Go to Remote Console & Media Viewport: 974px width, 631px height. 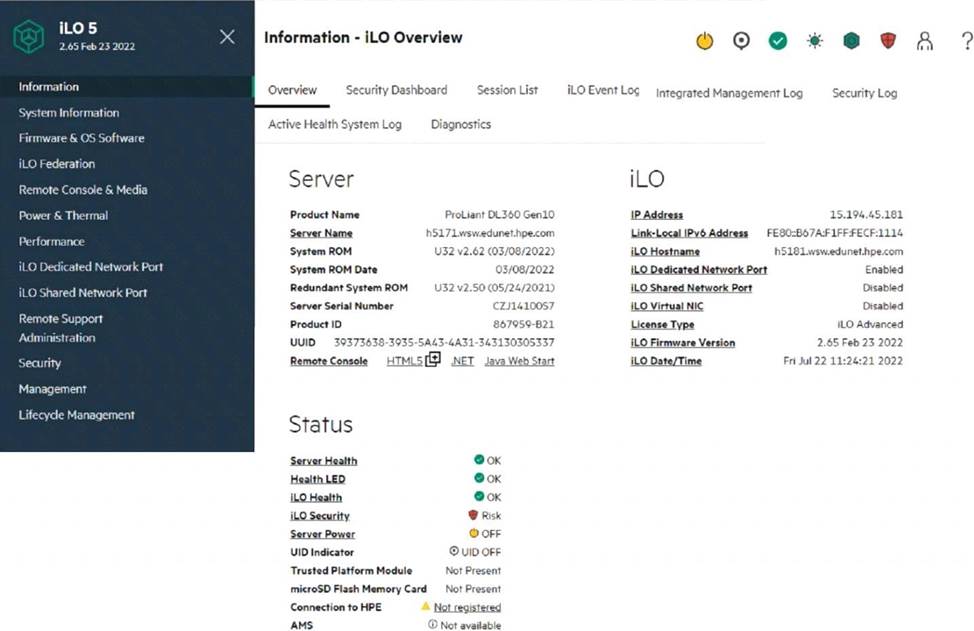coord(83,190)
